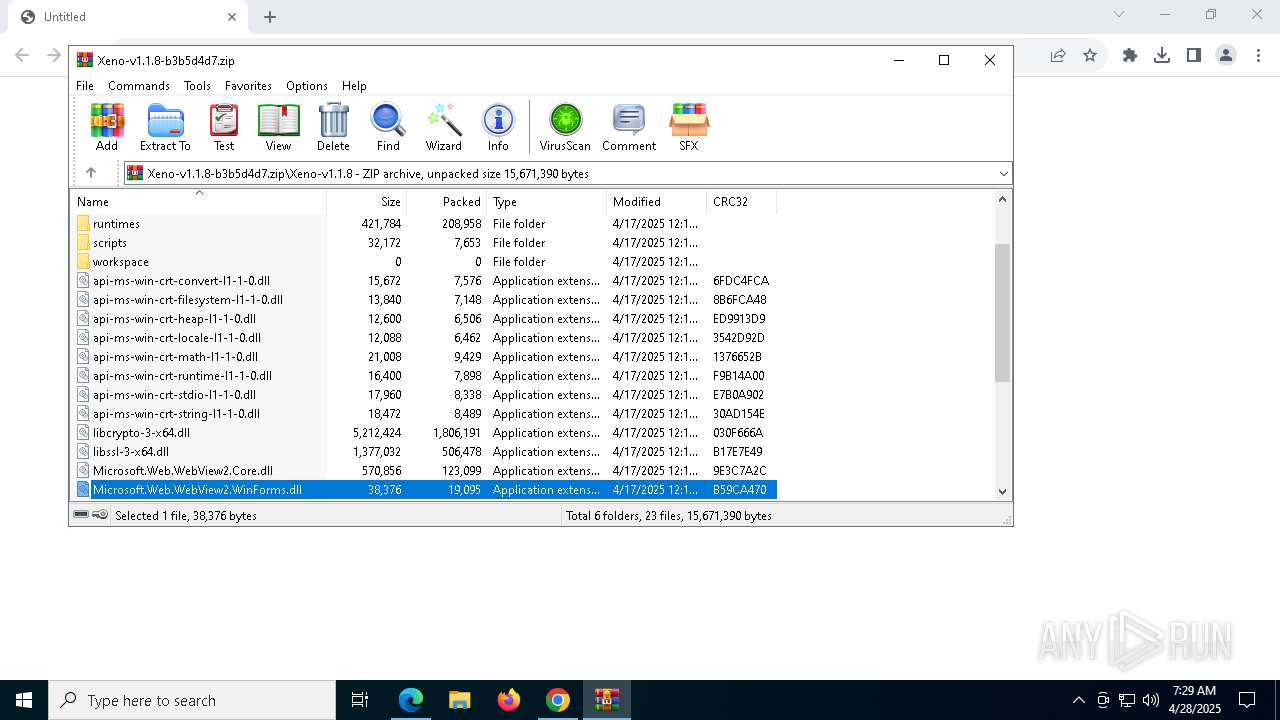Expand the archive path dropdown

1003,173
